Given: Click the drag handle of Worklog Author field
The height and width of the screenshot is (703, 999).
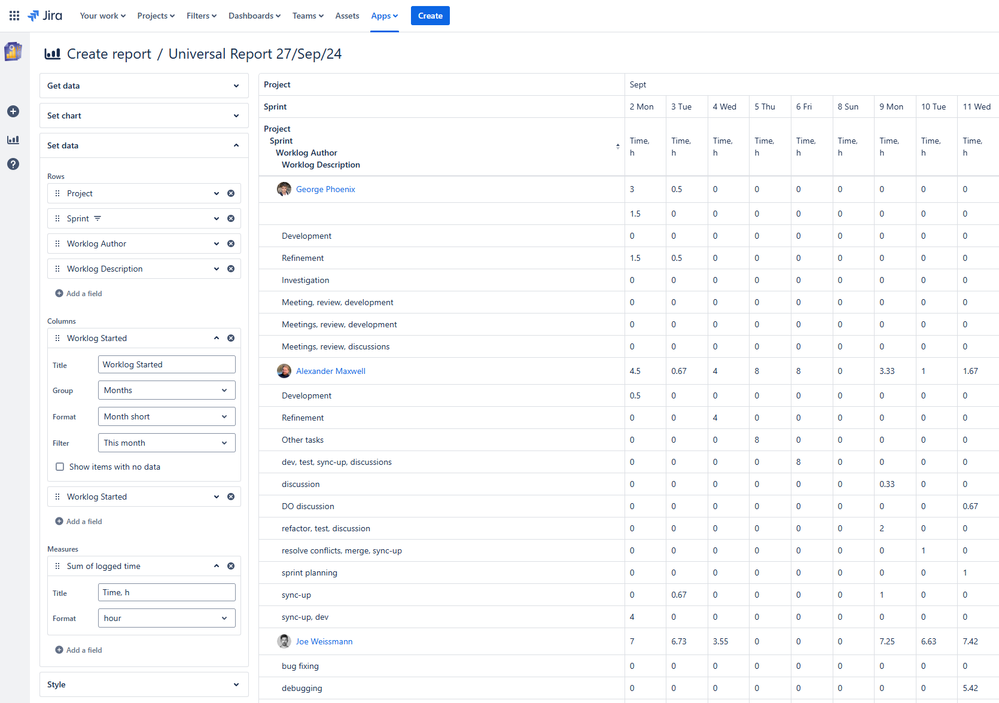Looking at the screenshot, I should coord(57,243).
